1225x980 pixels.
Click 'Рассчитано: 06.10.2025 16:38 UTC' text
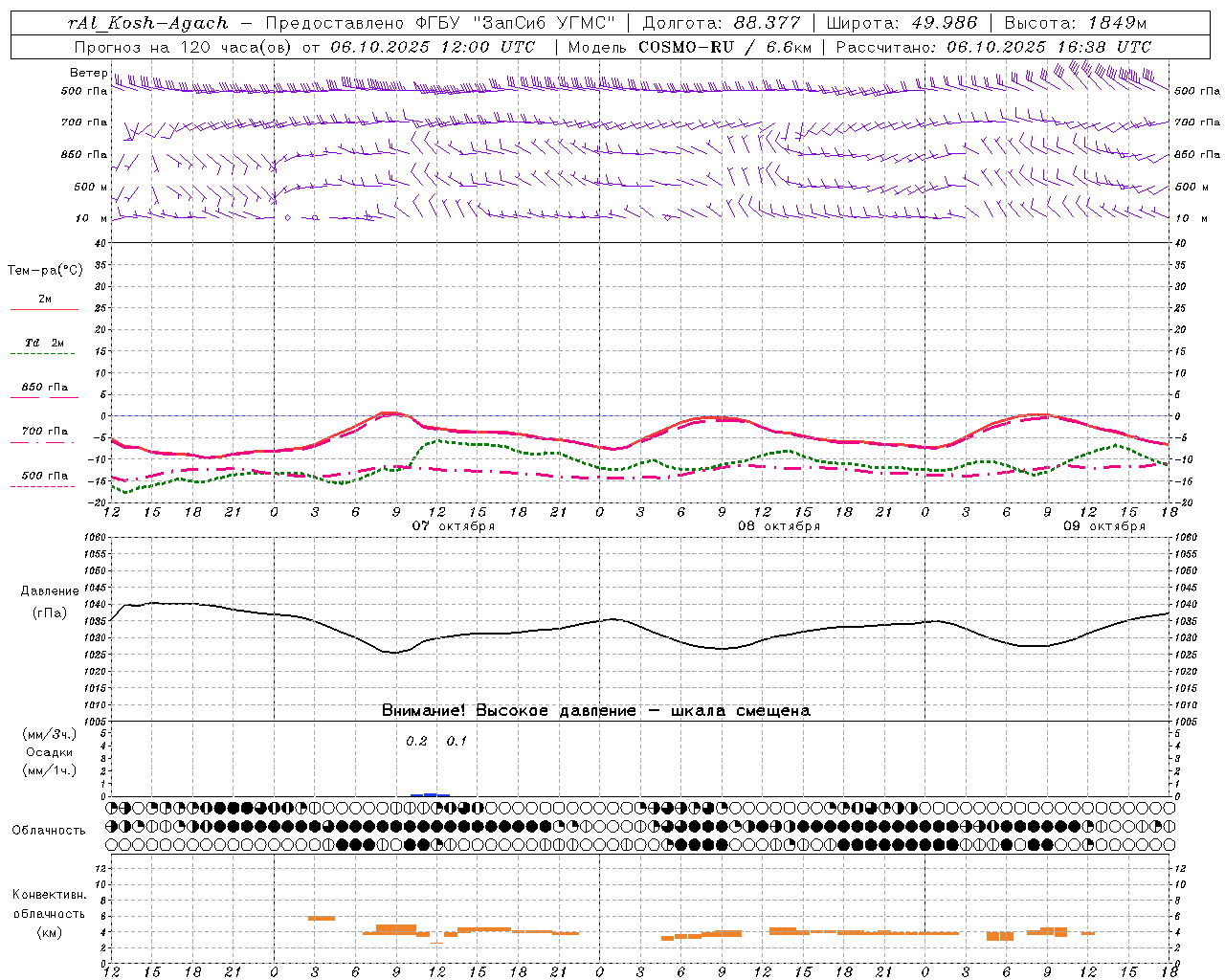pos(993,47)
